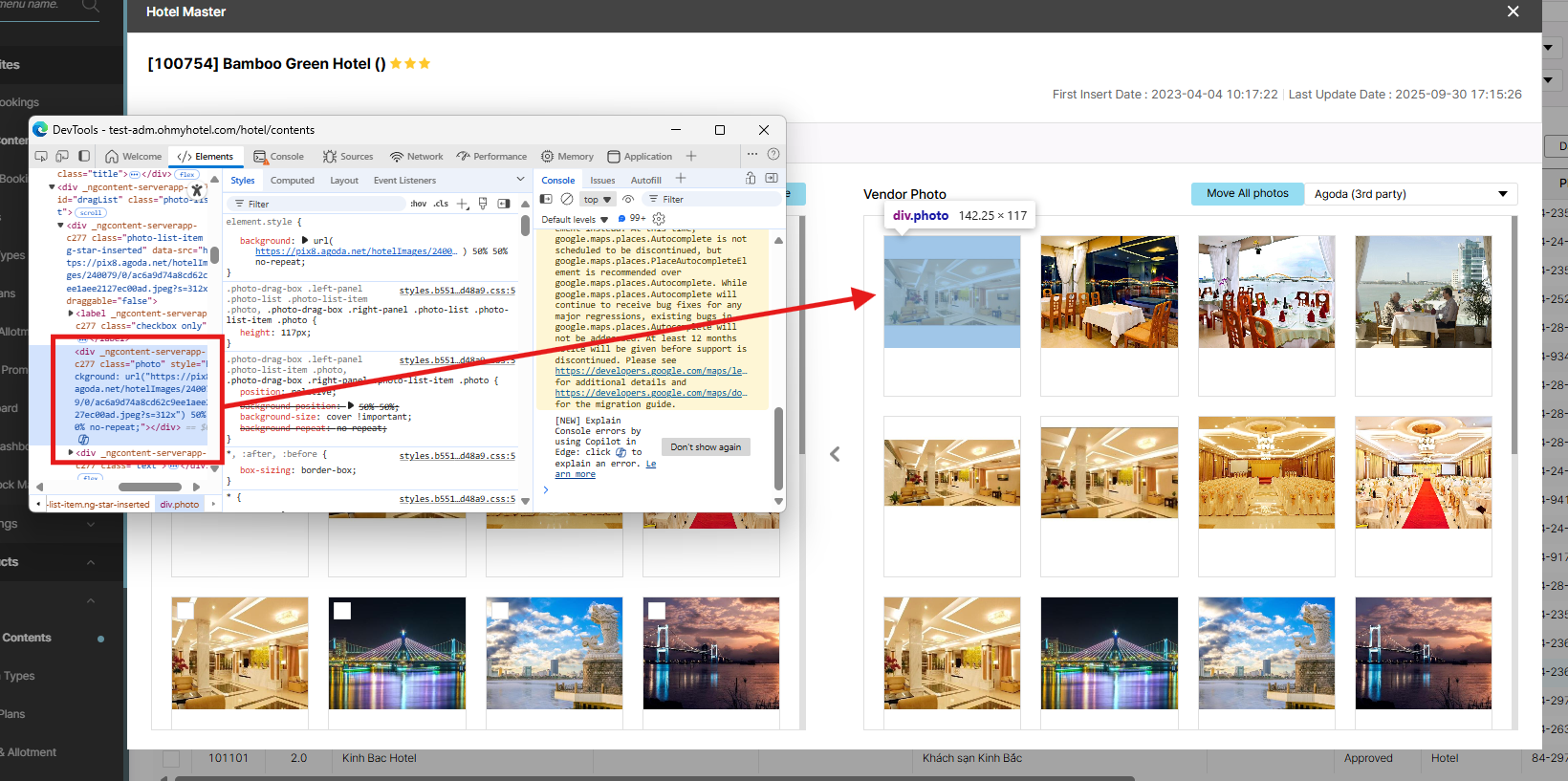Switch to the Network tab
This screenshot has height=781, width=1568.
(x=416, y=157)
